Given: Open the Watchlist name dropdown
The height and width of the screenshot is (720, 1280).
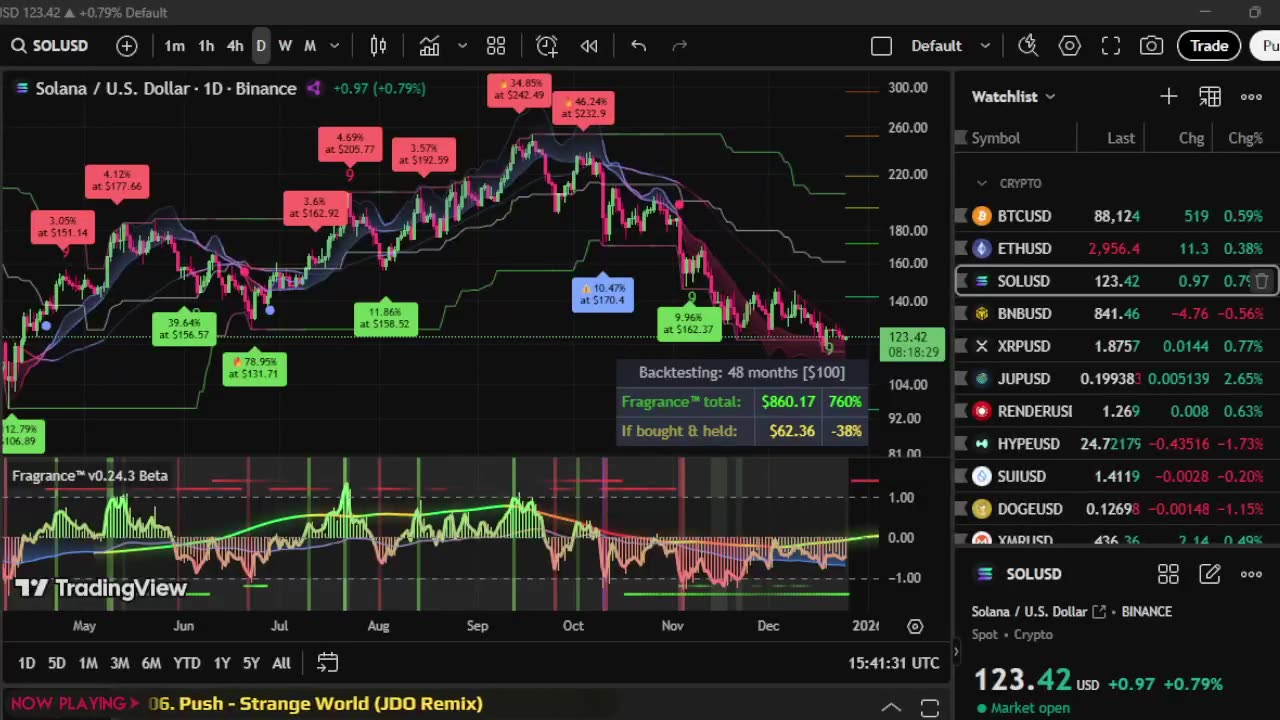Looking at the screenshot, I should coord(1013,97).
